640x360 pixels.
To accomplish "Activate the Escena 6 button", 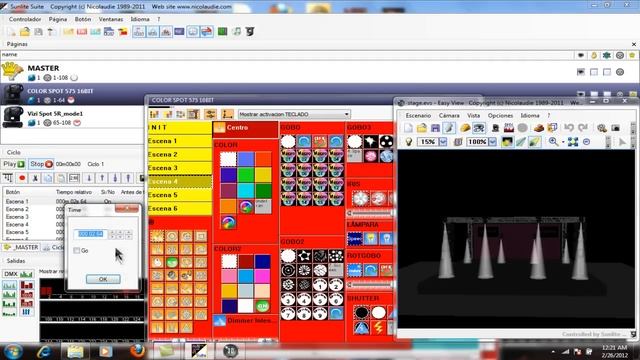I will coord(180,208).
